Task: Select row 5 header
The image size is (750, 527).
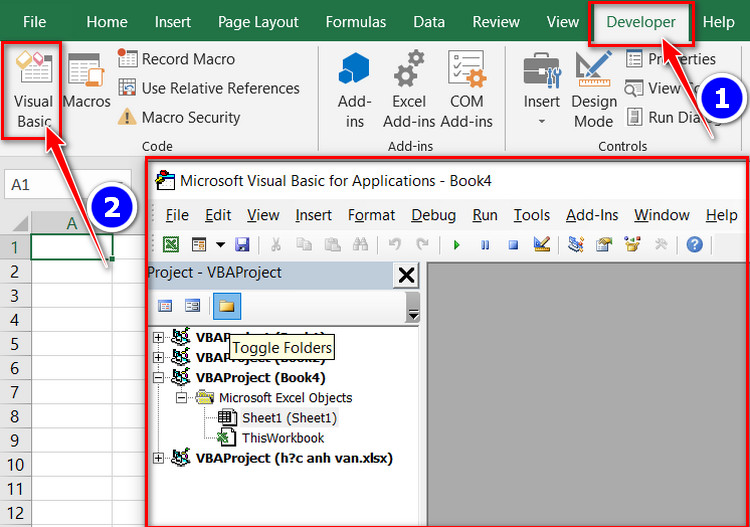Action: click(x=15, y=344)
